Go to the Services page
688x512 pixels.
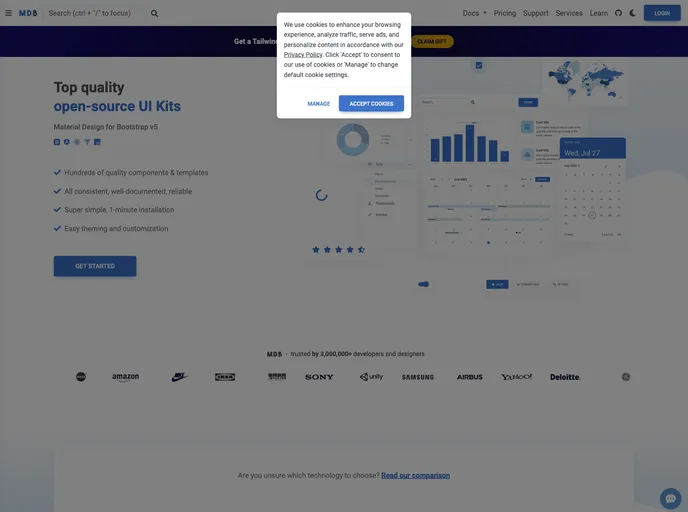point(569,13)
